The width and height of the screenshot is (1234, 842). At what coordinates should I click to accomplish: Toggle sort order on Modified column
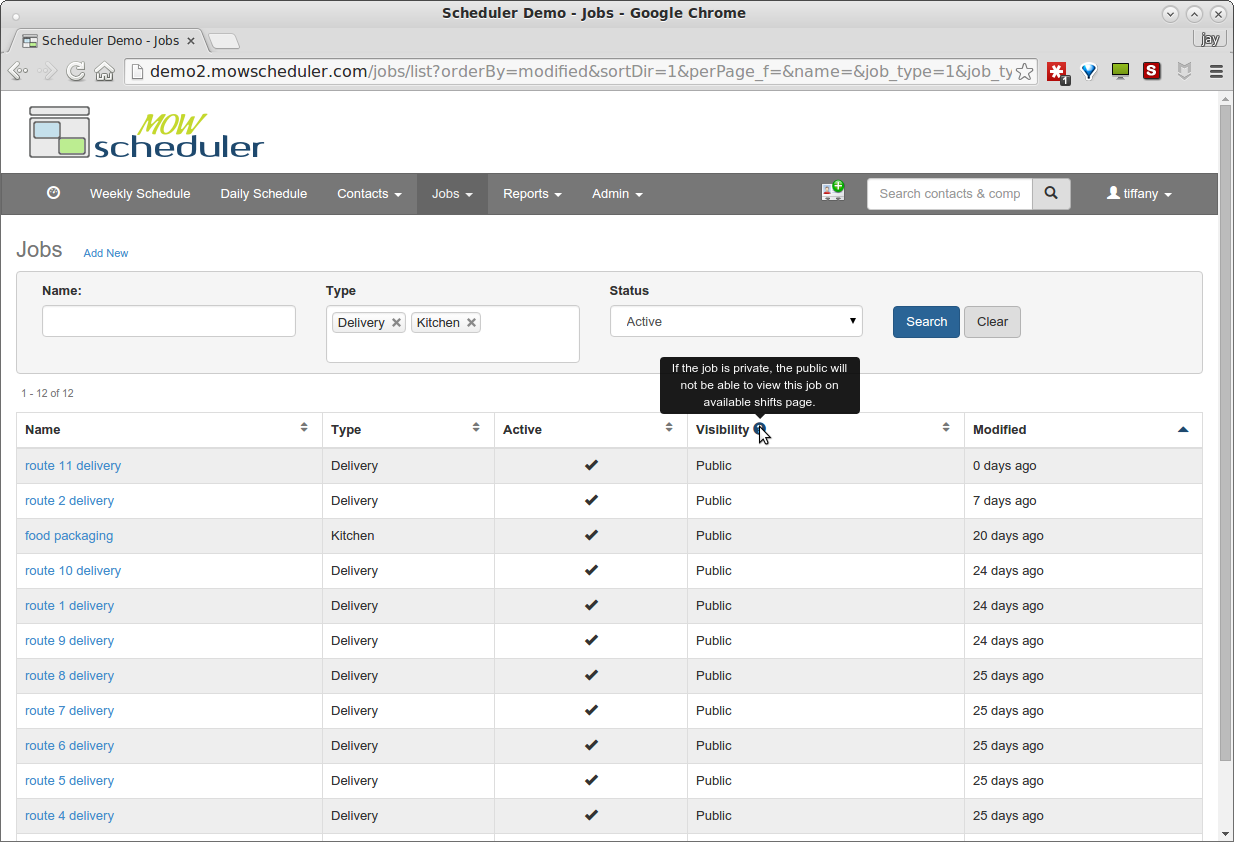point(1183,429)
